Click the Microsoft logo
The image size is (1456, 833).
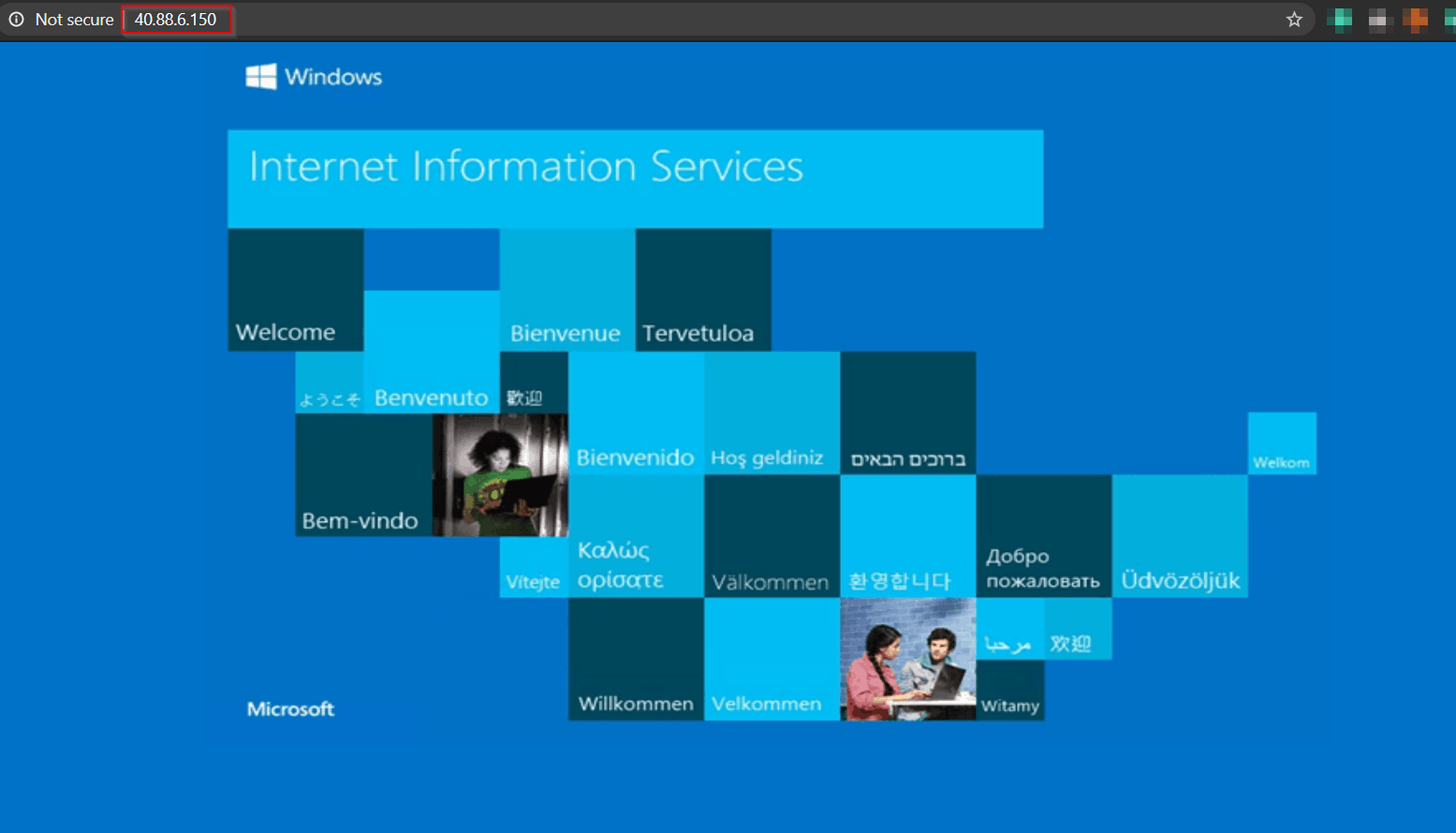pos(290,709)
